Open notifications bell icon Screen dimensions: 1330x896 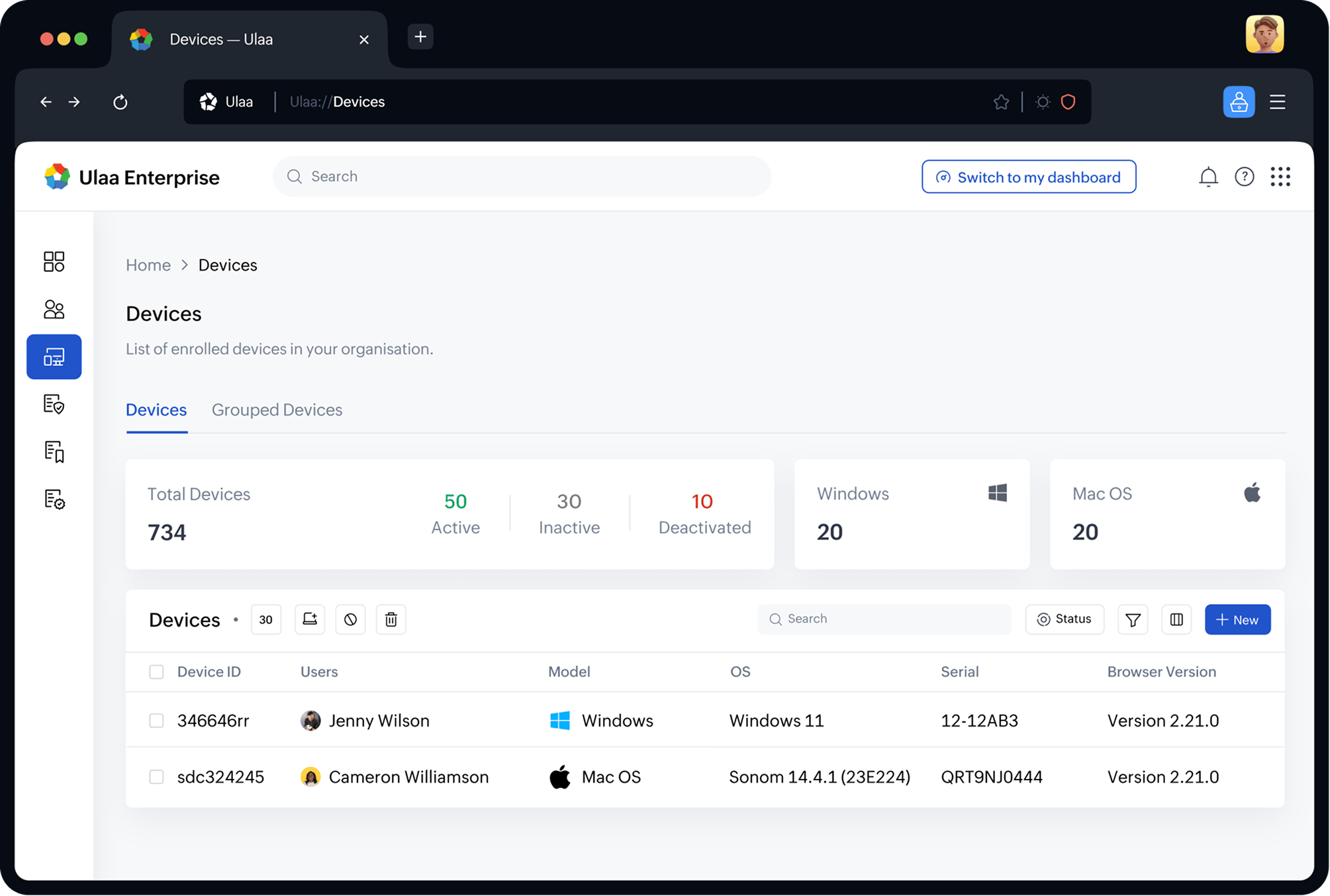(x=1208, y=177)
